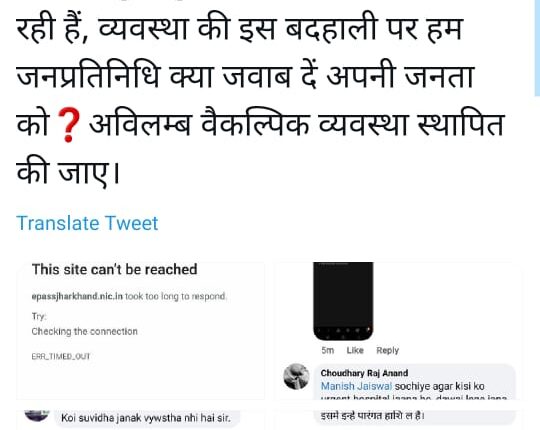
Task: Click the "Checking the connection" suggestion text
Action: (84, 332)
